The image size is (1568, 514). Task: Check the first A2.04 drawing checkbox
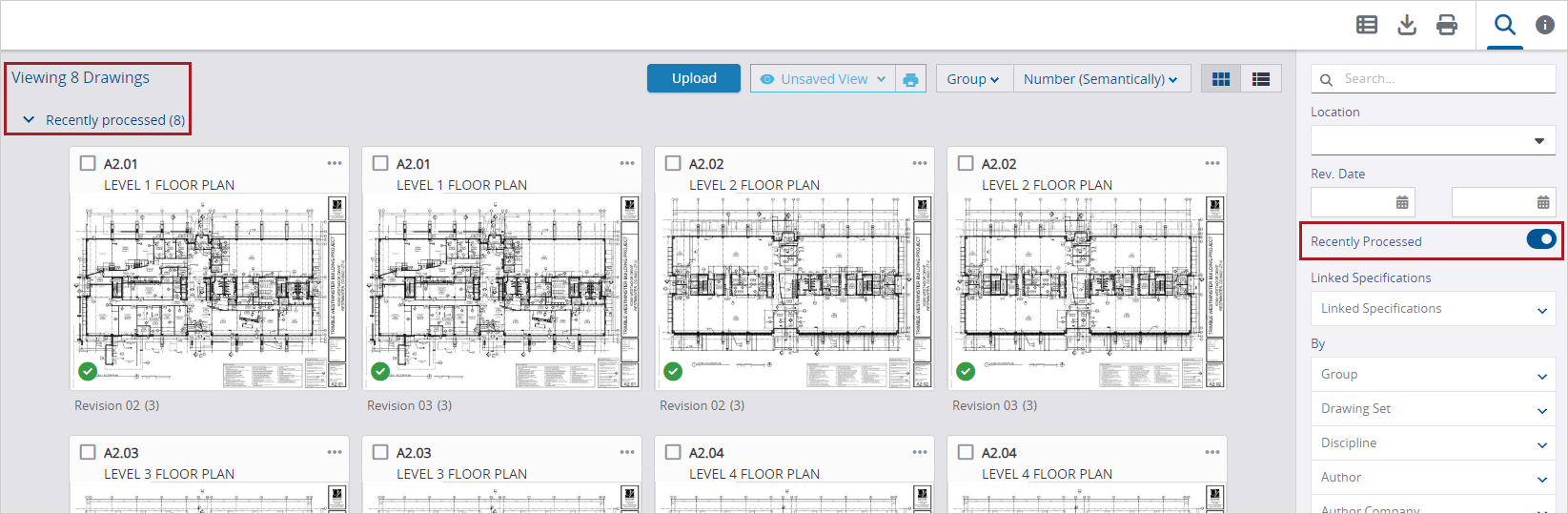pyautogui.click(x=673, y=452)
